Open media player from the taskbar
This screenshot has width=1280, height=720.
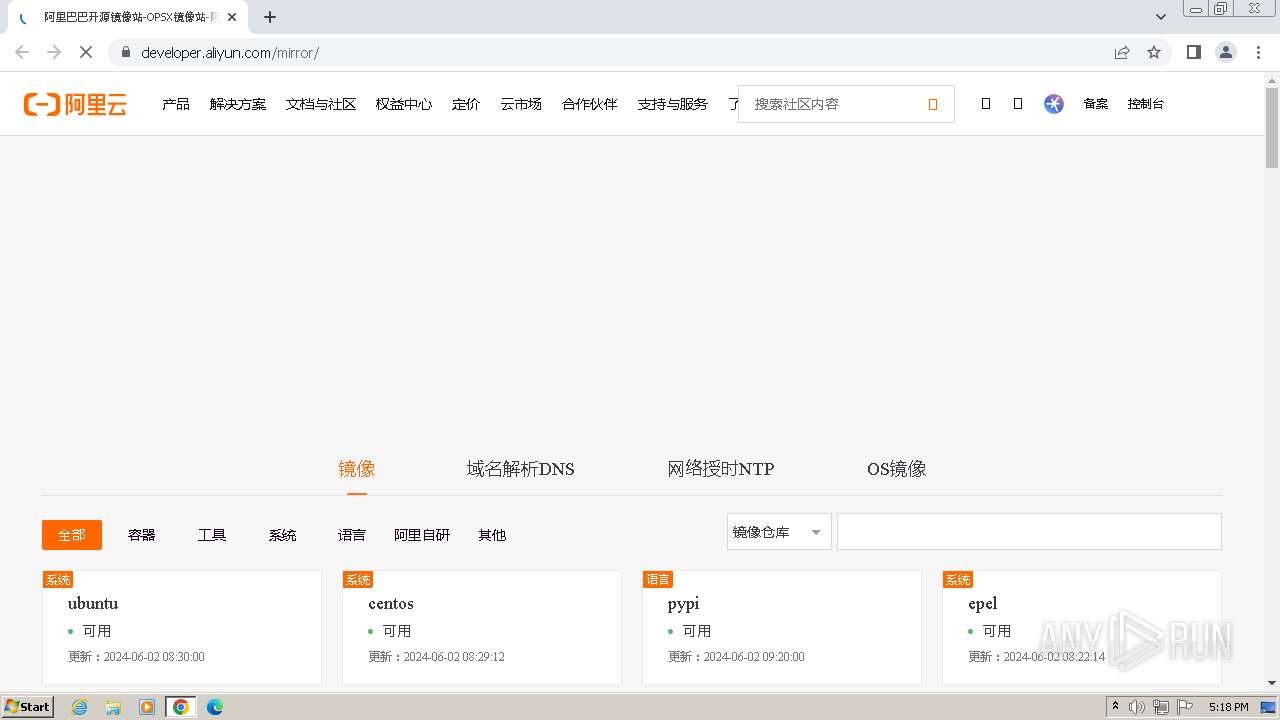147,707
